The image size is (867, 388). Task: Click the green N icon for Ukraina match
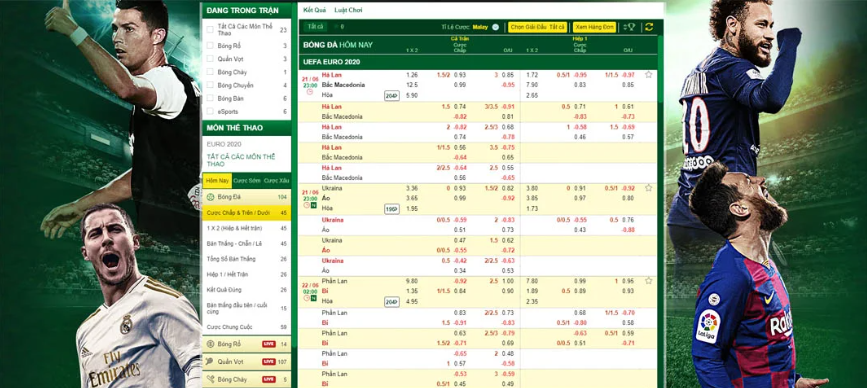click(314, 206)
